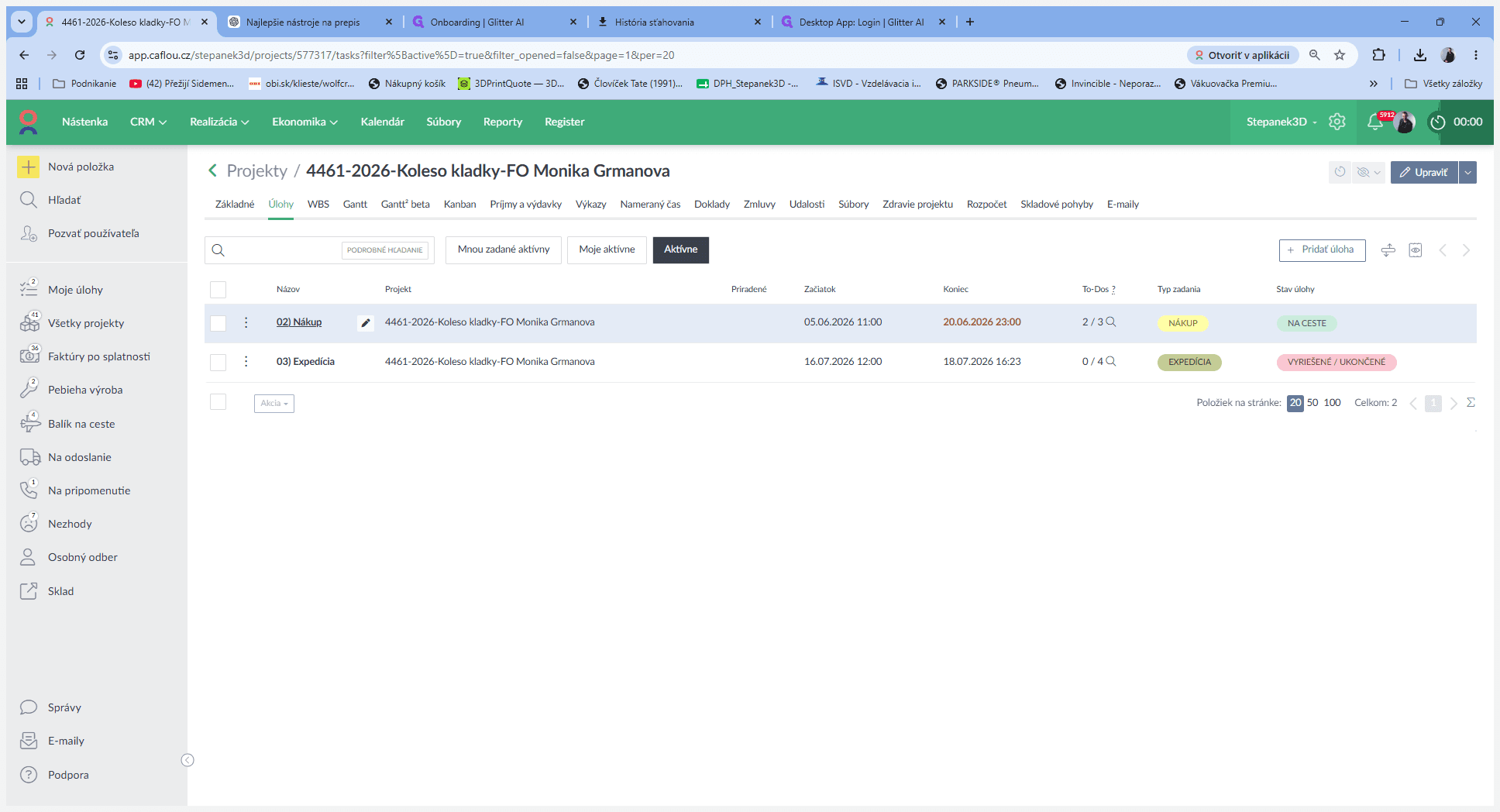This screenshot has width=1500, height=812.
Task: Open the Rozpočet tab
Action: [986, 205]
